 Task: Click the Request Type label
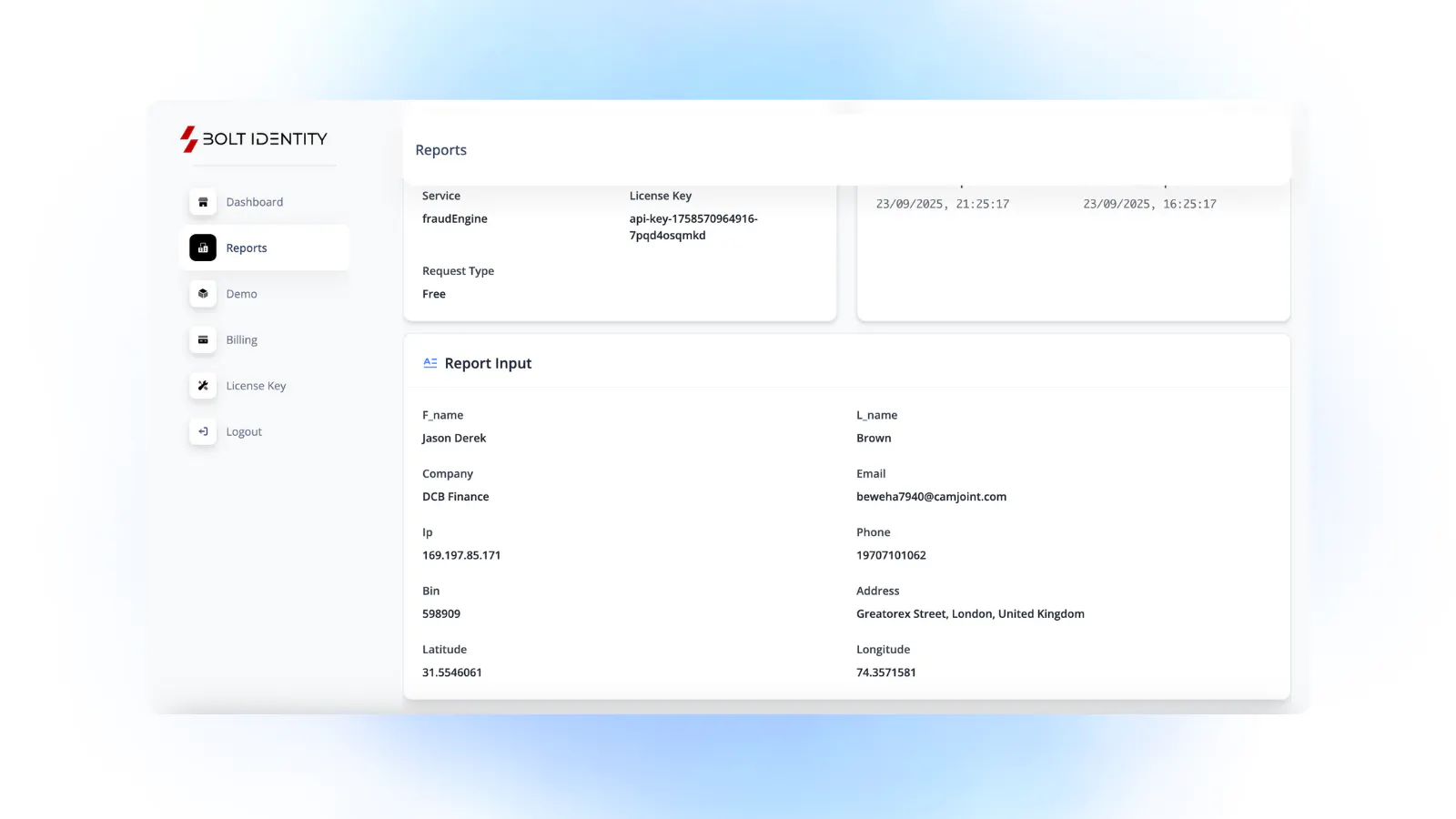click(x=459, y=271)
